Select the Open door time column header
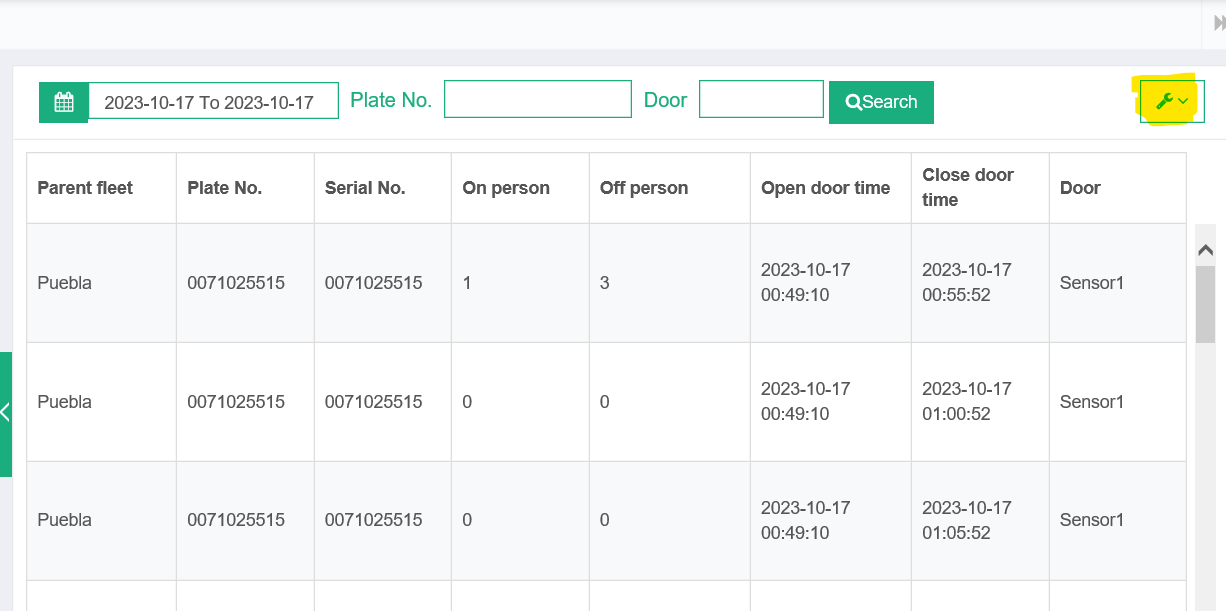Screen dimensions: 1226x611 (x=825, y=188)
